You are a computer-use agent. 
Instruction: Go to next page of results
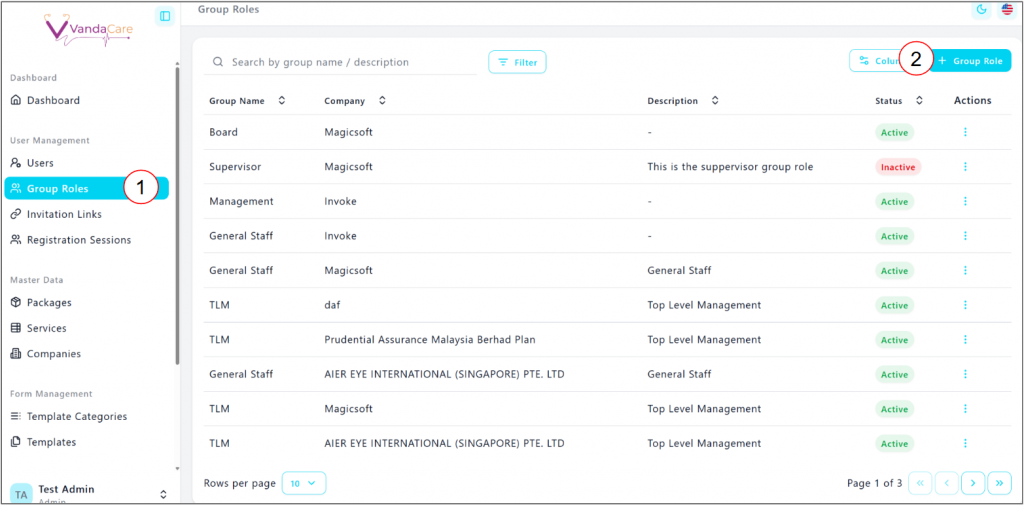click(x=973, y=483)
